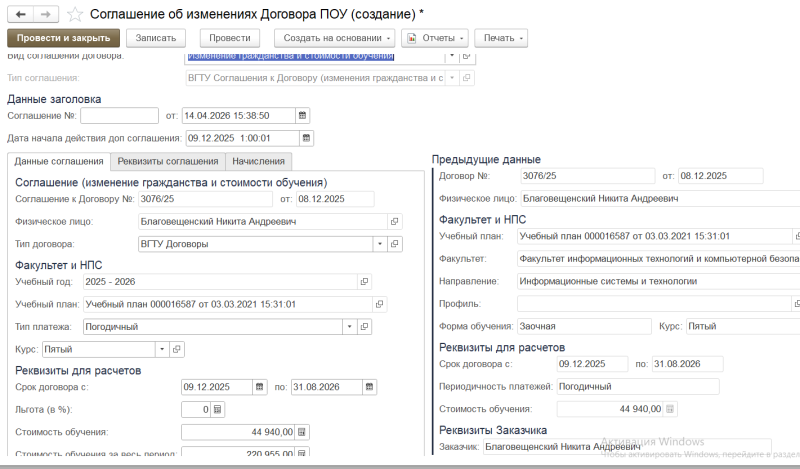Image resolution: width=800 pixels, height=469 pixels.
Task: Add form to favorites with star icon
Action: (x=75, y=14)
